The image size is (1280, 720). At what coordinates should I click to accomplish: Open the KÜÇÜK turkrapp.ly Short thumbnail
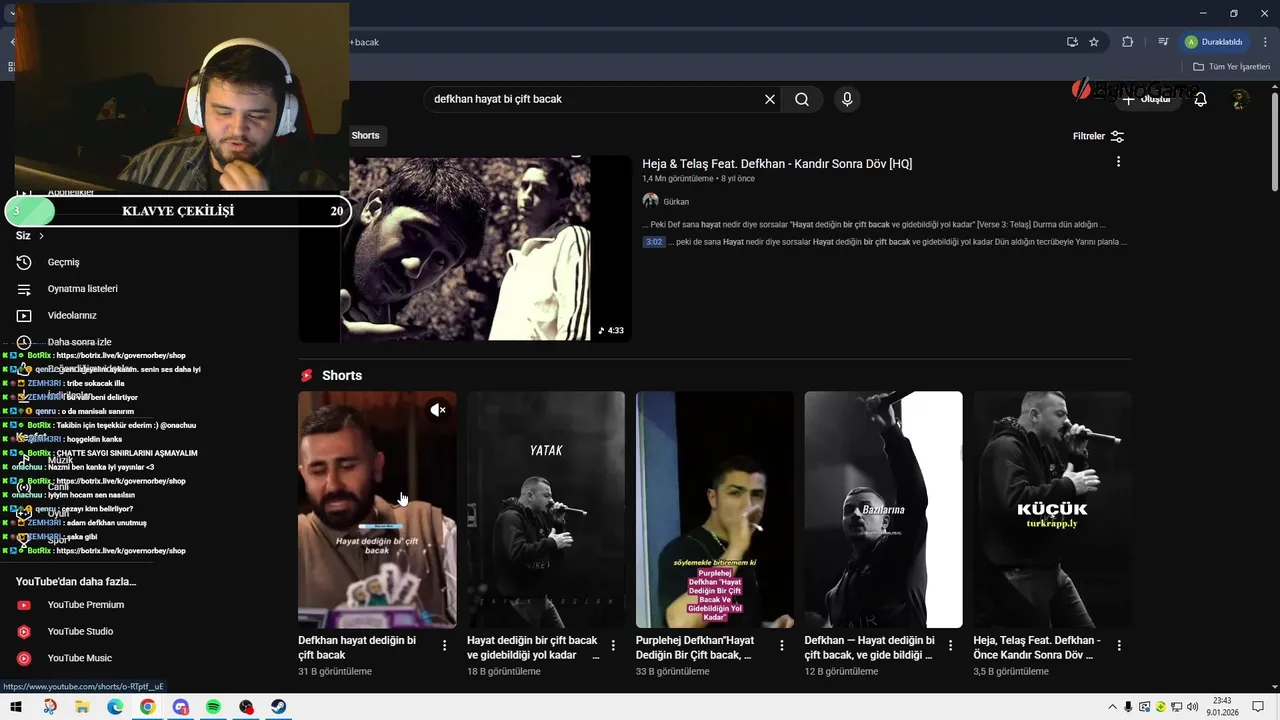tap(1052, 509)
